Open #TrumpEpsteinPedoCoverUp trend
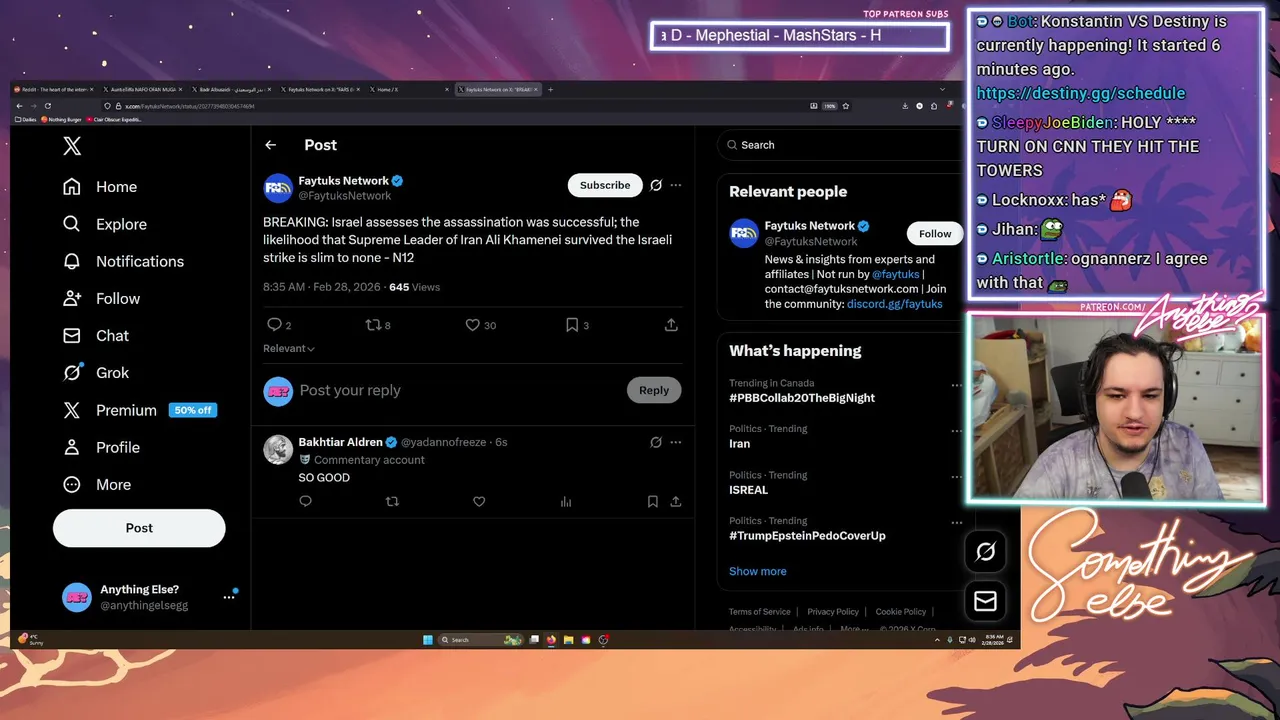The width and height of the screenshot is (1280, 720). pos(807,536)
